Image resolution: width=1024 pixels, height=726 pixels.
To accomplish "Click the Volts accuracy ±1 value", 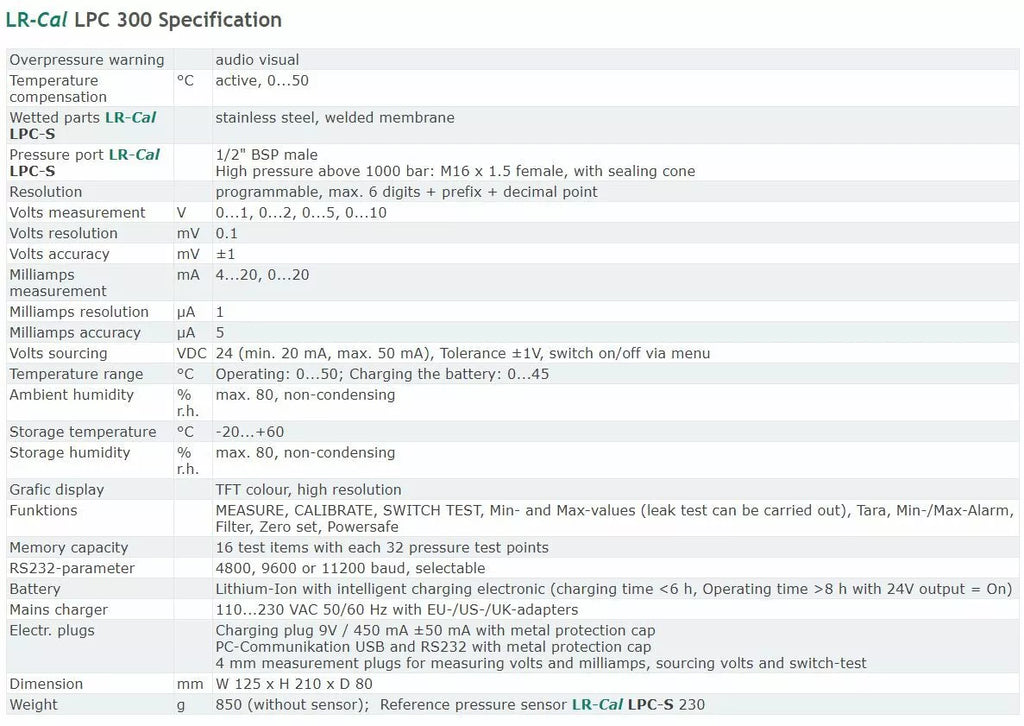I will [x=225, y=254].
